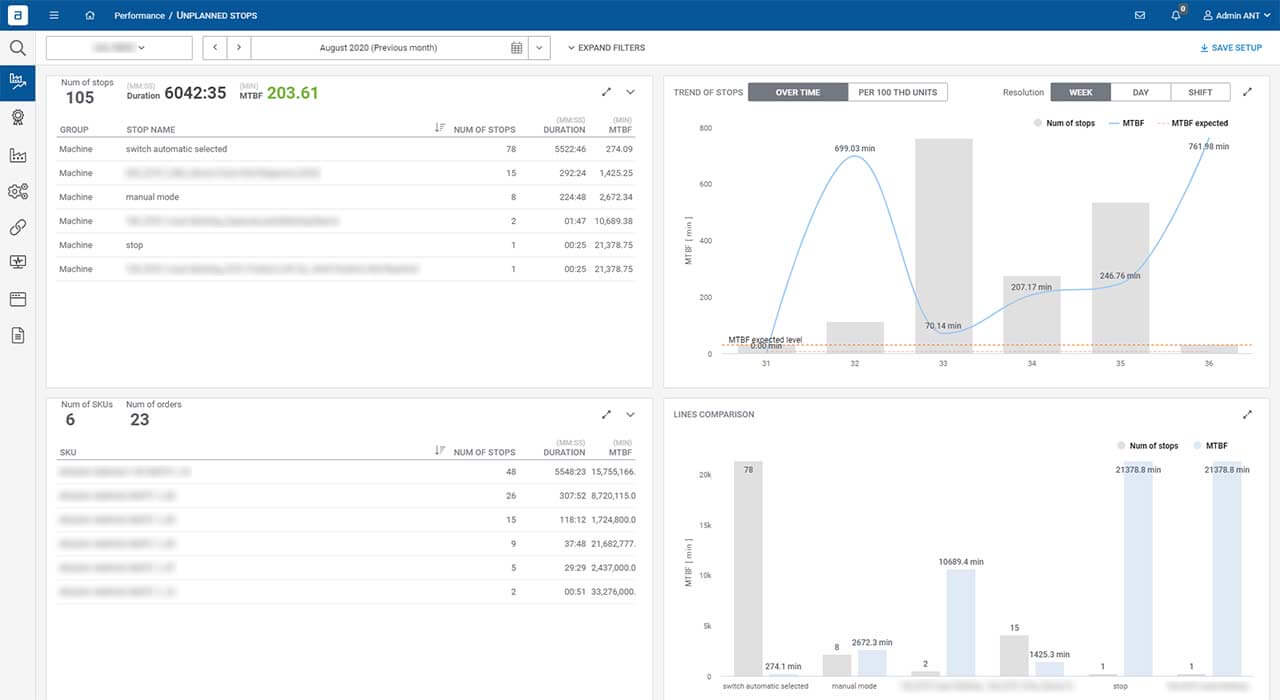
Task: Go to home via house icon
Action: click(91, 15)
